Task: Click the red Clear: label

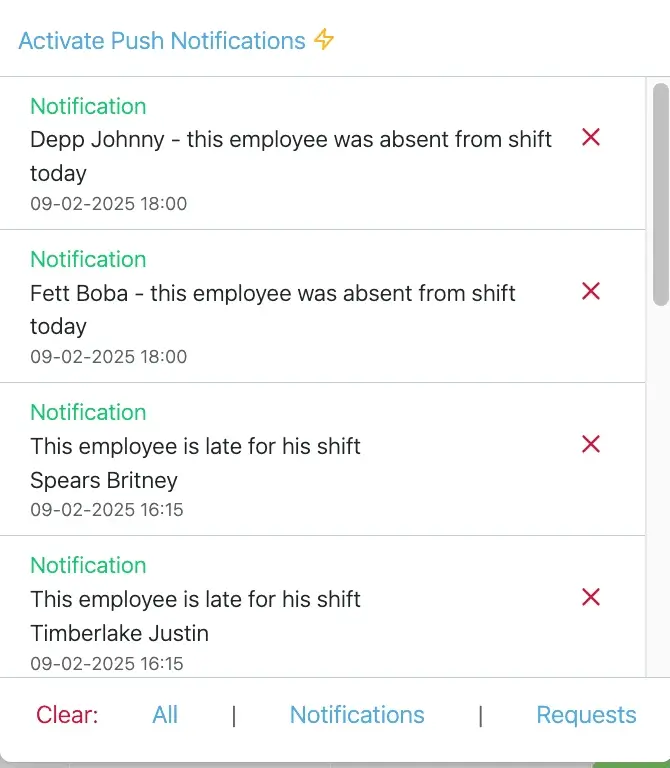Action: click(67, 715)
